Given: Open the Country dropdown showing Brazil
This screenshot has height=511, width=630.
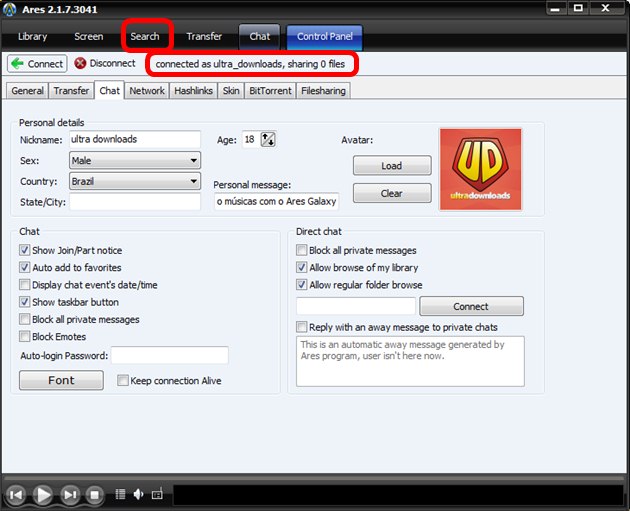Looking at the screenshot, I should coord(135,181).
